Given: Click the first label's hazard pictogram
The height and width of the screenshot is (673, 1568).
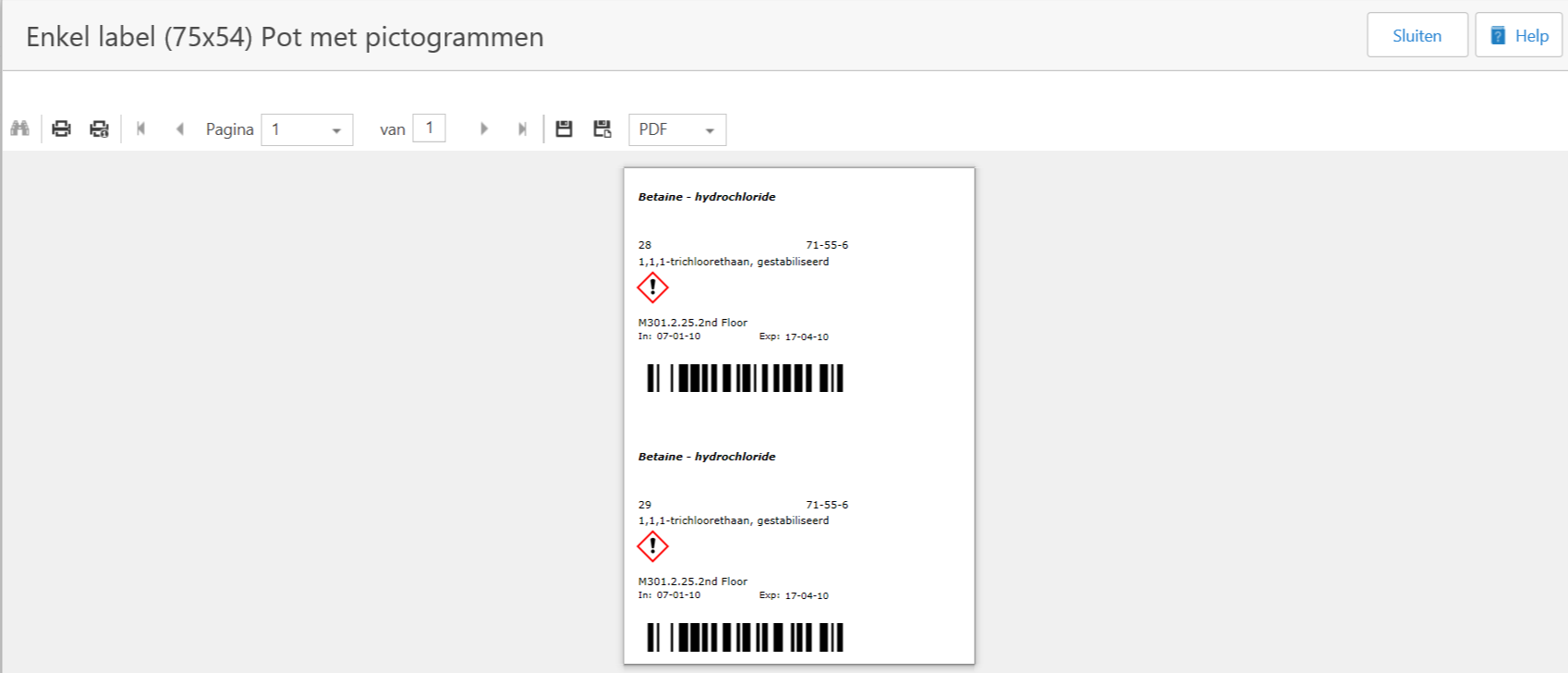Looking at the screenshot, I should click(x=652, y=288).
